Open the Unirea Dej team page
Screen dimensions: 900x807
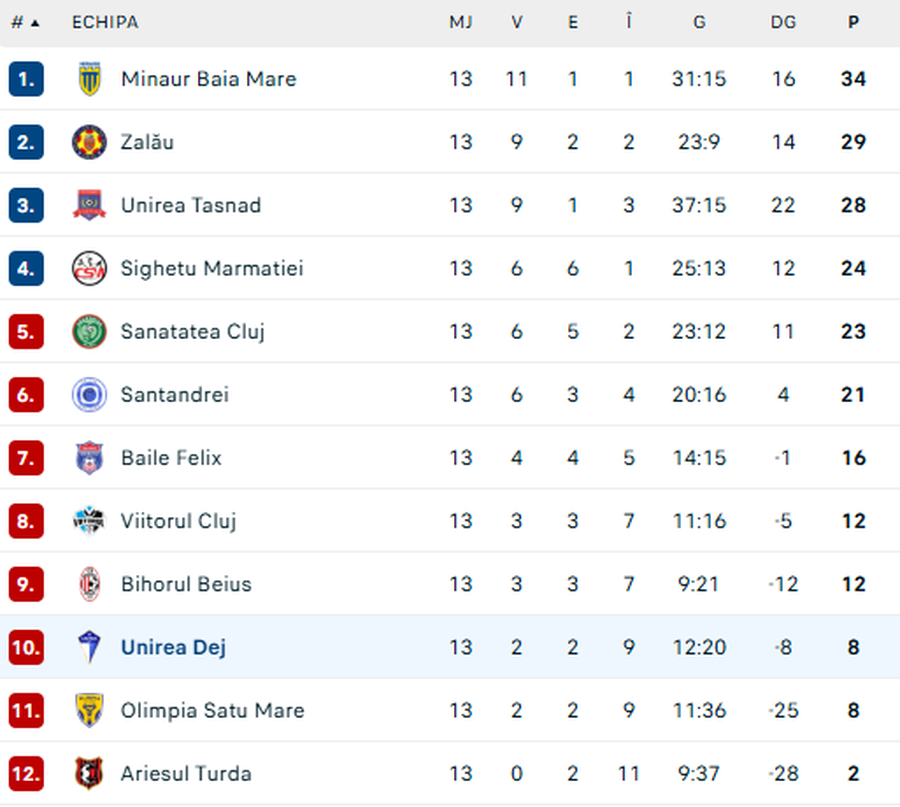click(172, 647)
